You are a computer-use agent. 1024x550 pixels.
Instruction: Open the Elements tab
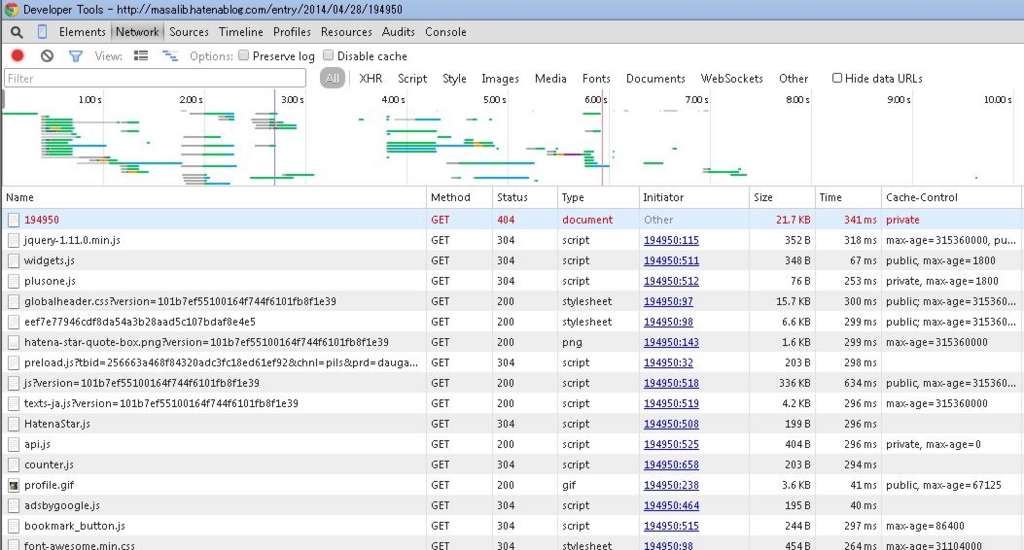coord(82,32)
